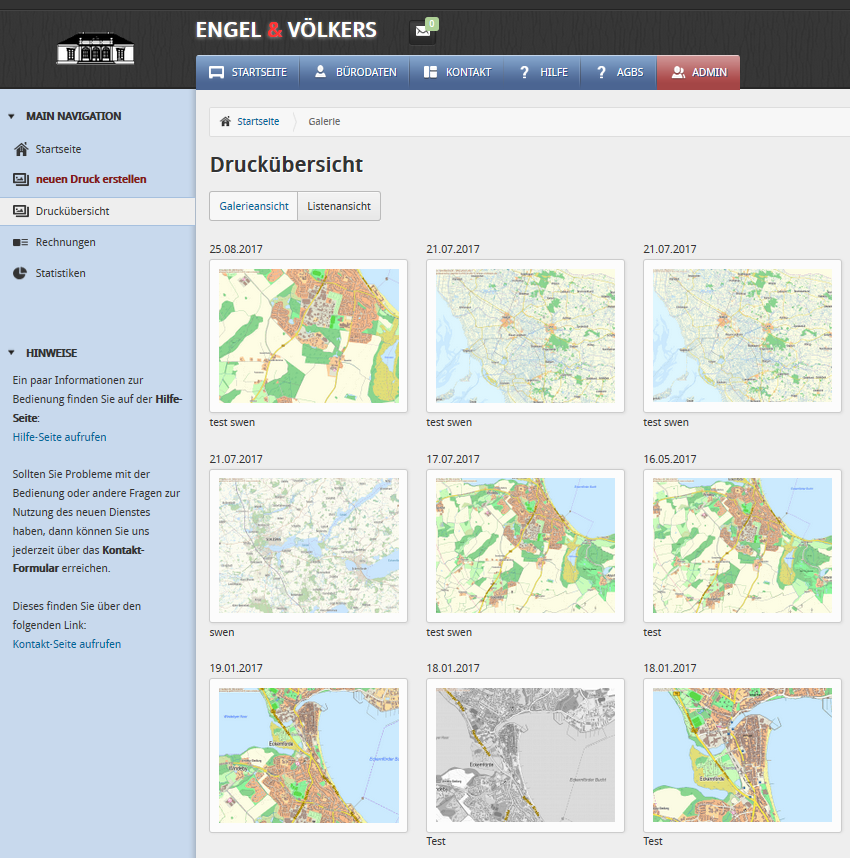Go to Kontakt in top navigation
850x858 pixels.
(x=457, y=72)
